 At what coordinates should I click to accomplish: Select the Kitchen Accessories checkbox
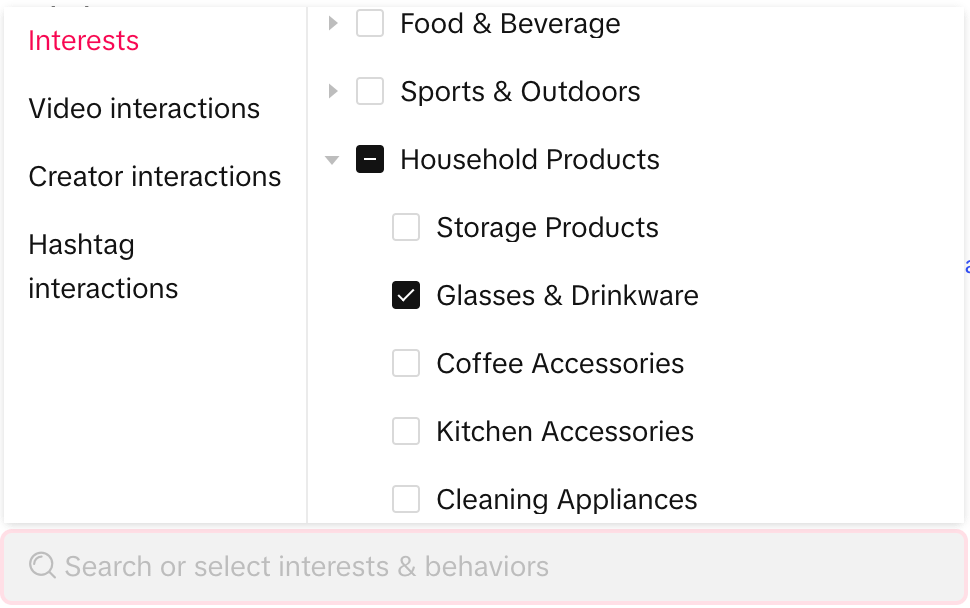(406, 431)
